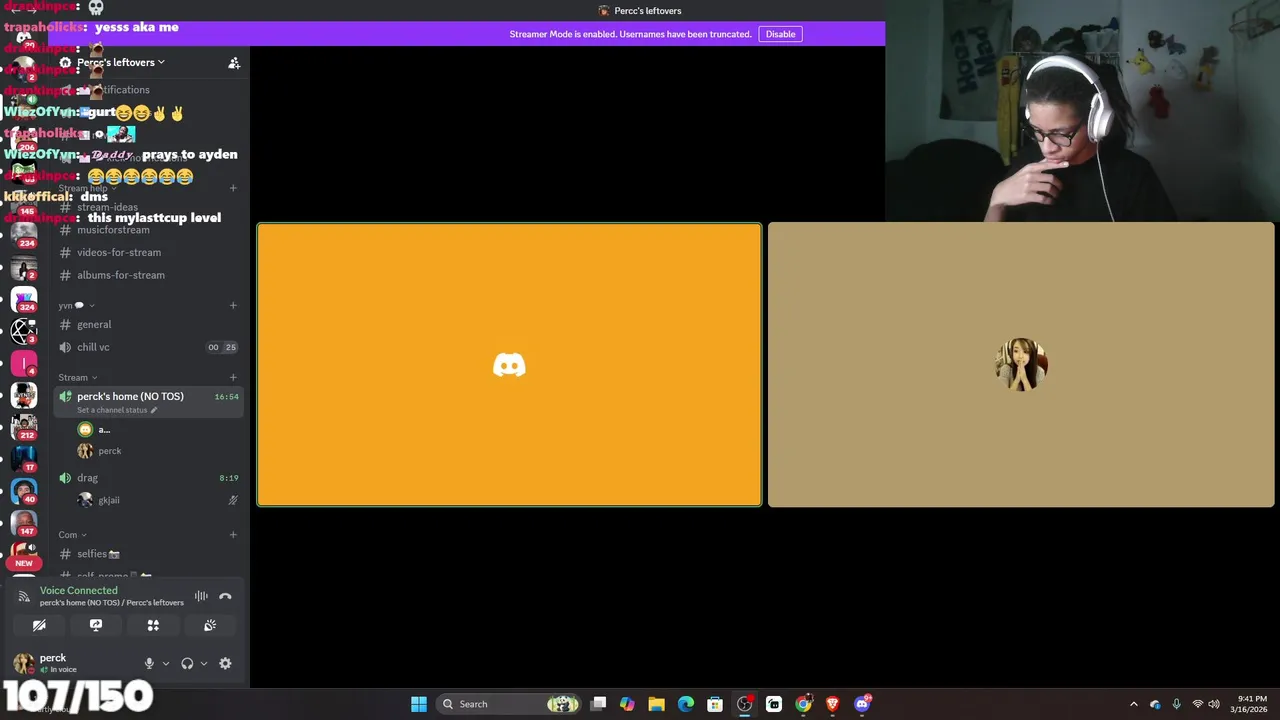Screen dimensions: 1280x720
Task: Select the tan avatar video tile
Action: click(x=1021, y=365)
